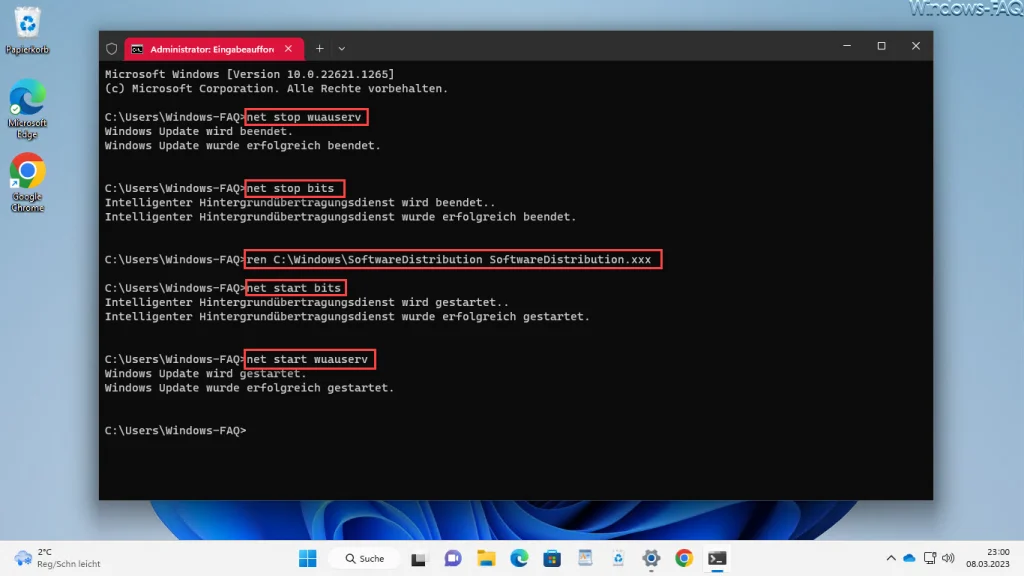Click the 'ren C:\Windows\SoftwareDistribution' command line
Image resolution: width=1024 pixels, height=576 pixels.
(449, 259)
